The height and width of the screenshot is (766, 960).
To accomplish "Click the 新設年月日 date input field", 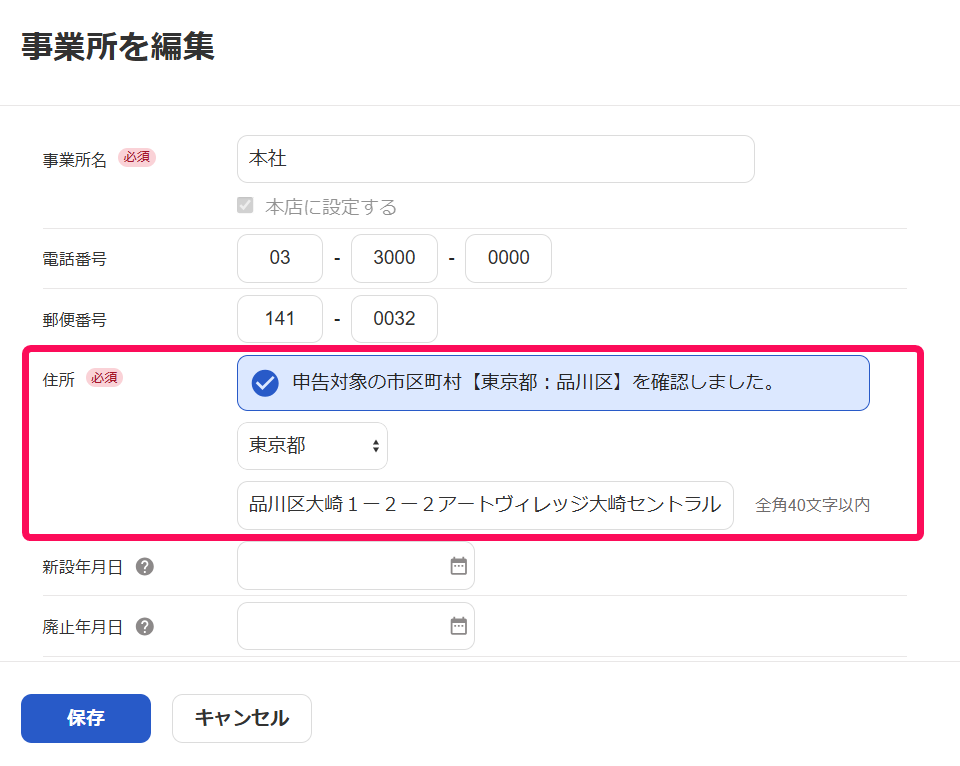I will coord(356,566).
